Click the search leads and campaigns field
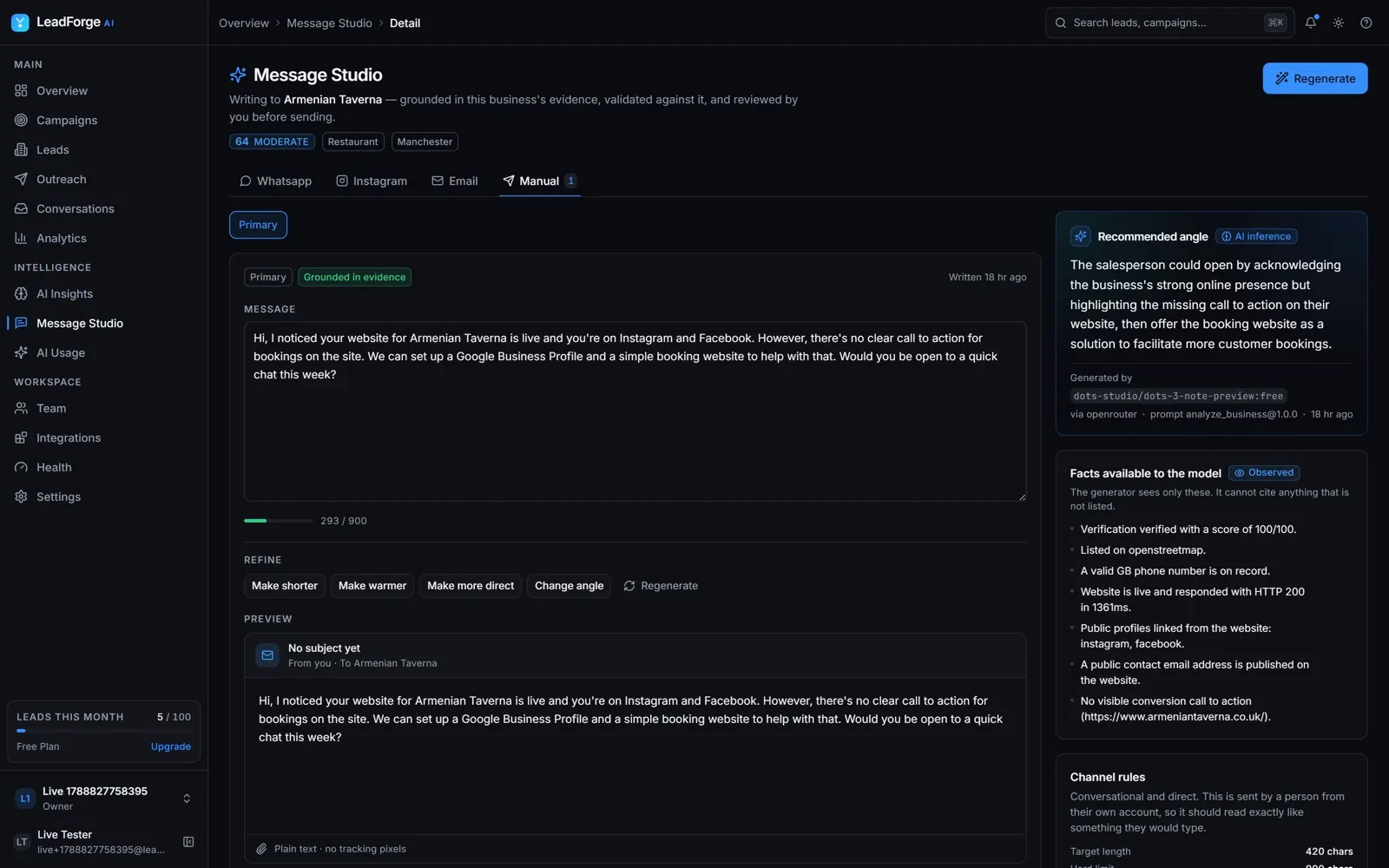The height and width of the screenshot is (868, 1389). [x=1169, y=23]
